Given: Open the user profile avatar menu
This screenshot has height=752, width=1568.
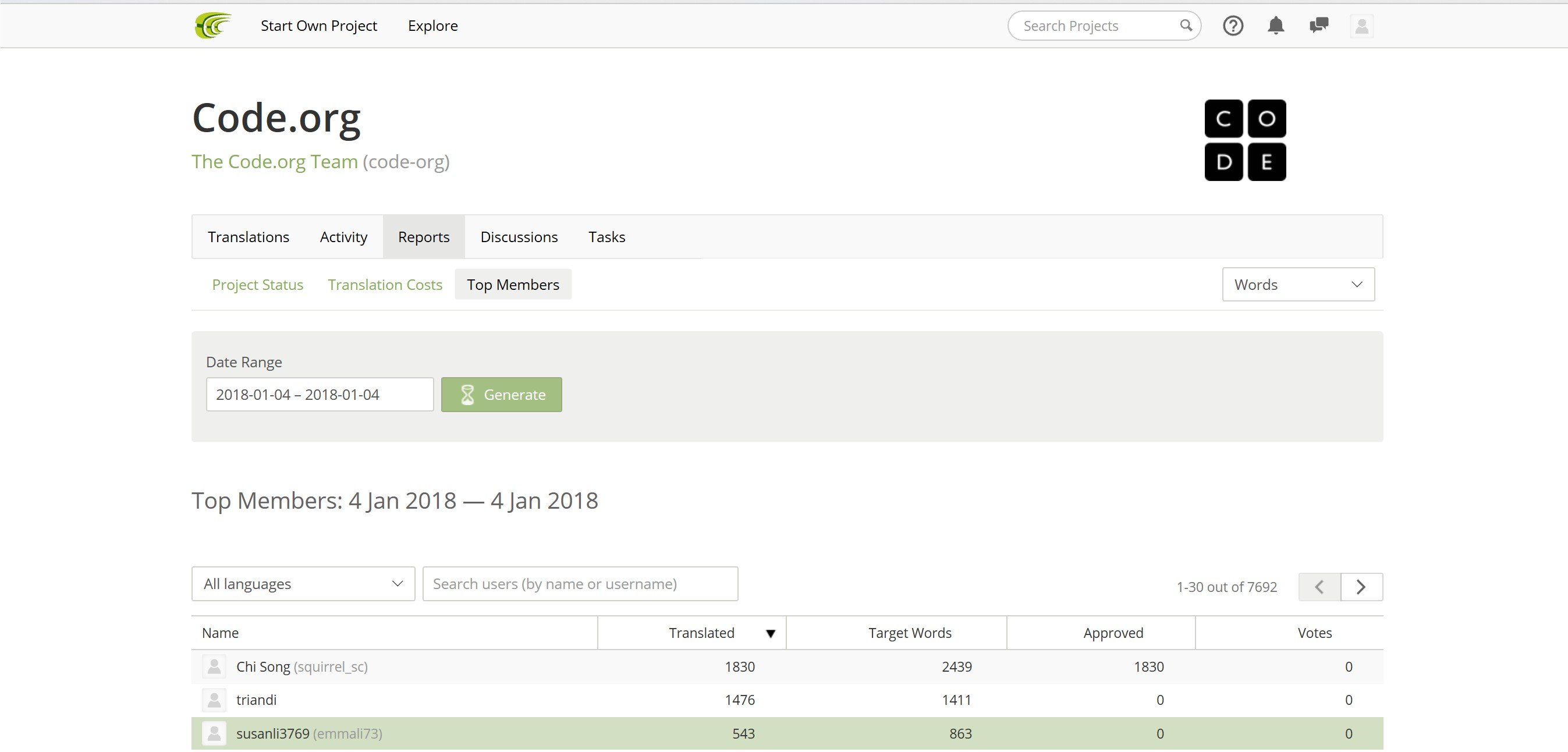Looking at the screenshot, I should [1361, 26].
